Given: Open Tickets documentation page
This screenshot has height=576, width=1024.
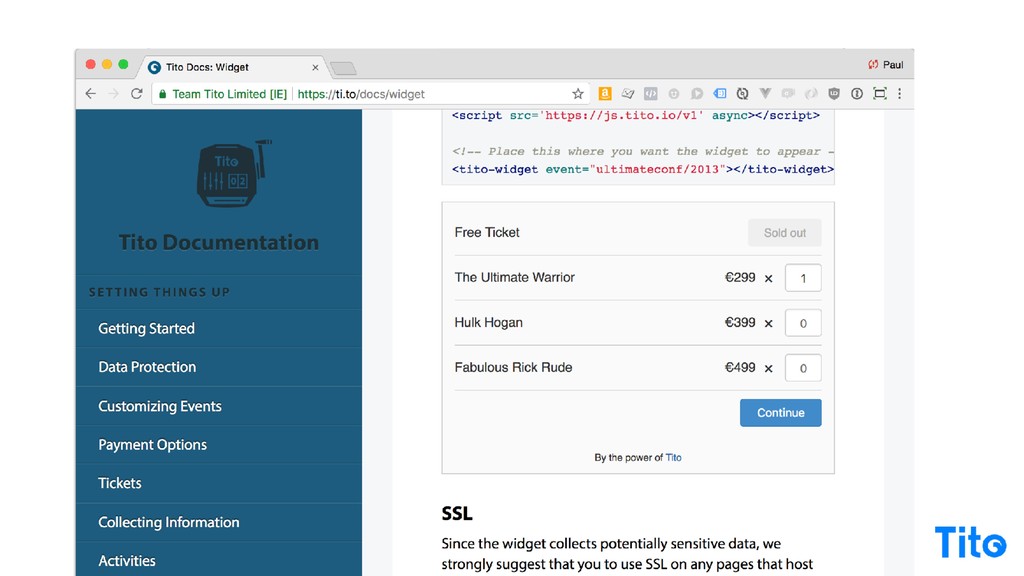Looking at the screenshot, I should [x=120, y=483].
